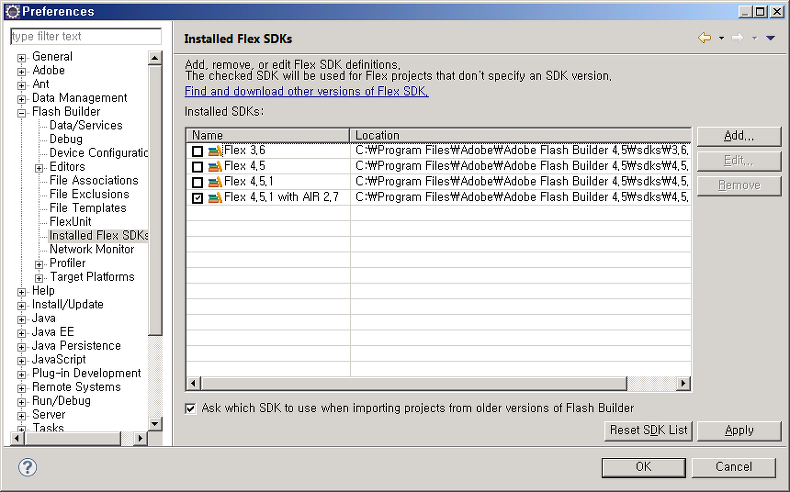
Task: Open Find and download other Flex SDK link
Action: pyautogui.click(x=306, y=92)
